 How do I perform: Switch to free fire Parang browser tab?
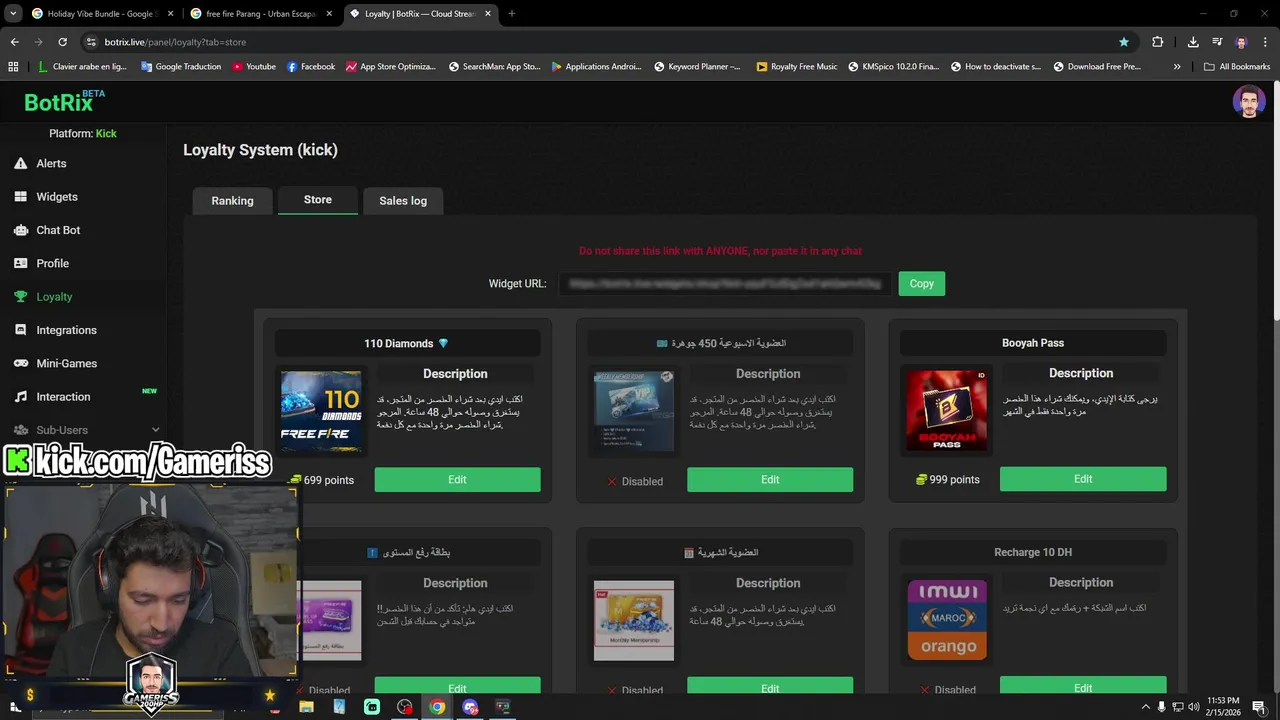pos(260,14)
